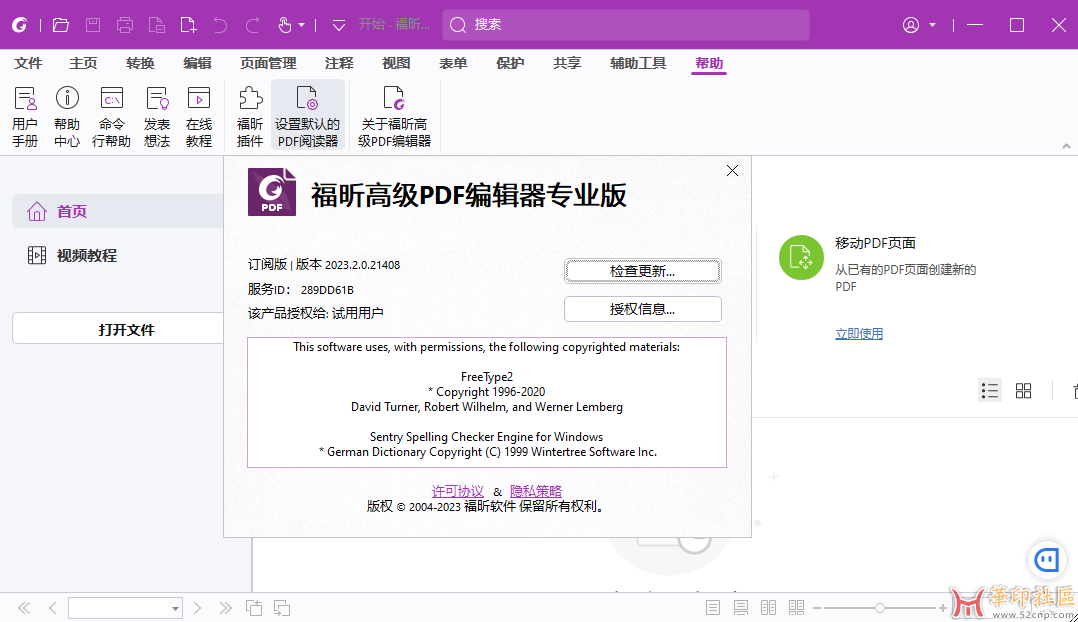Click the 授权信息... button
Screen dimensions: 1078x622
643,309
